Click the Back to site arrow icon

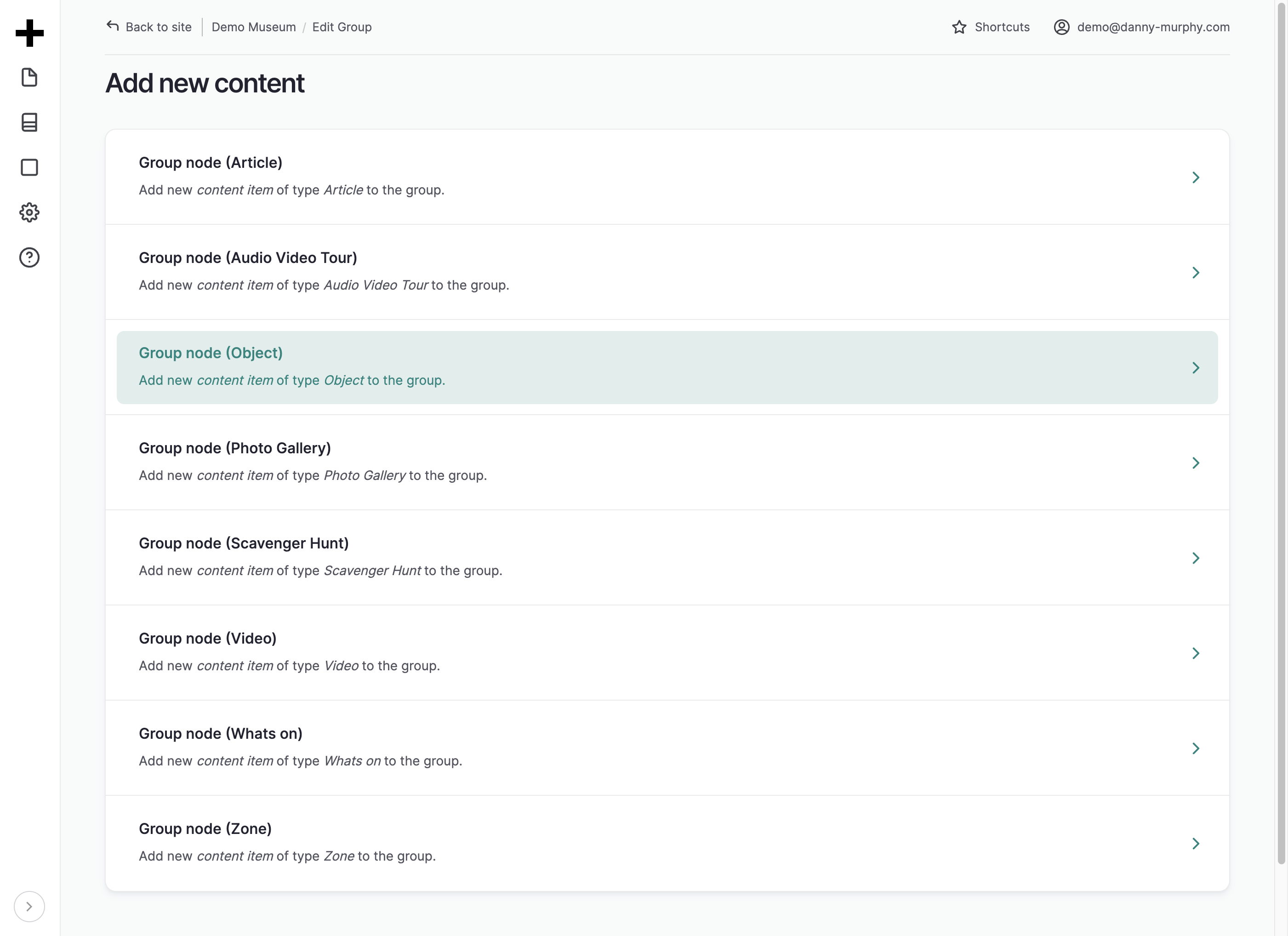113,26
